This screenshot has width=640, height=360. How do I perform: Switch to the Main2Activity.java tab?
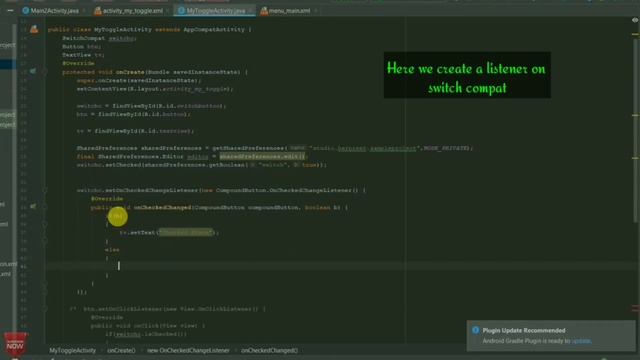pyautogui.click(x=54, y=11)
